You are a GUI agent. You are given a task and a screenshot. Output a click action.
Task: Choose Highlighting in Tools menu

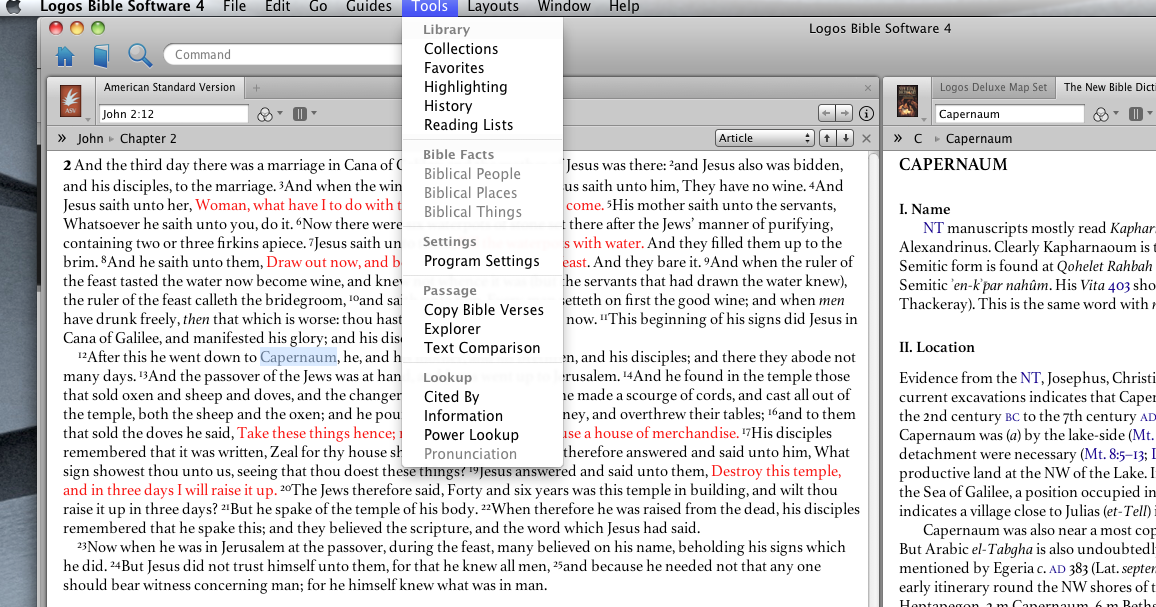click(465, 87)
